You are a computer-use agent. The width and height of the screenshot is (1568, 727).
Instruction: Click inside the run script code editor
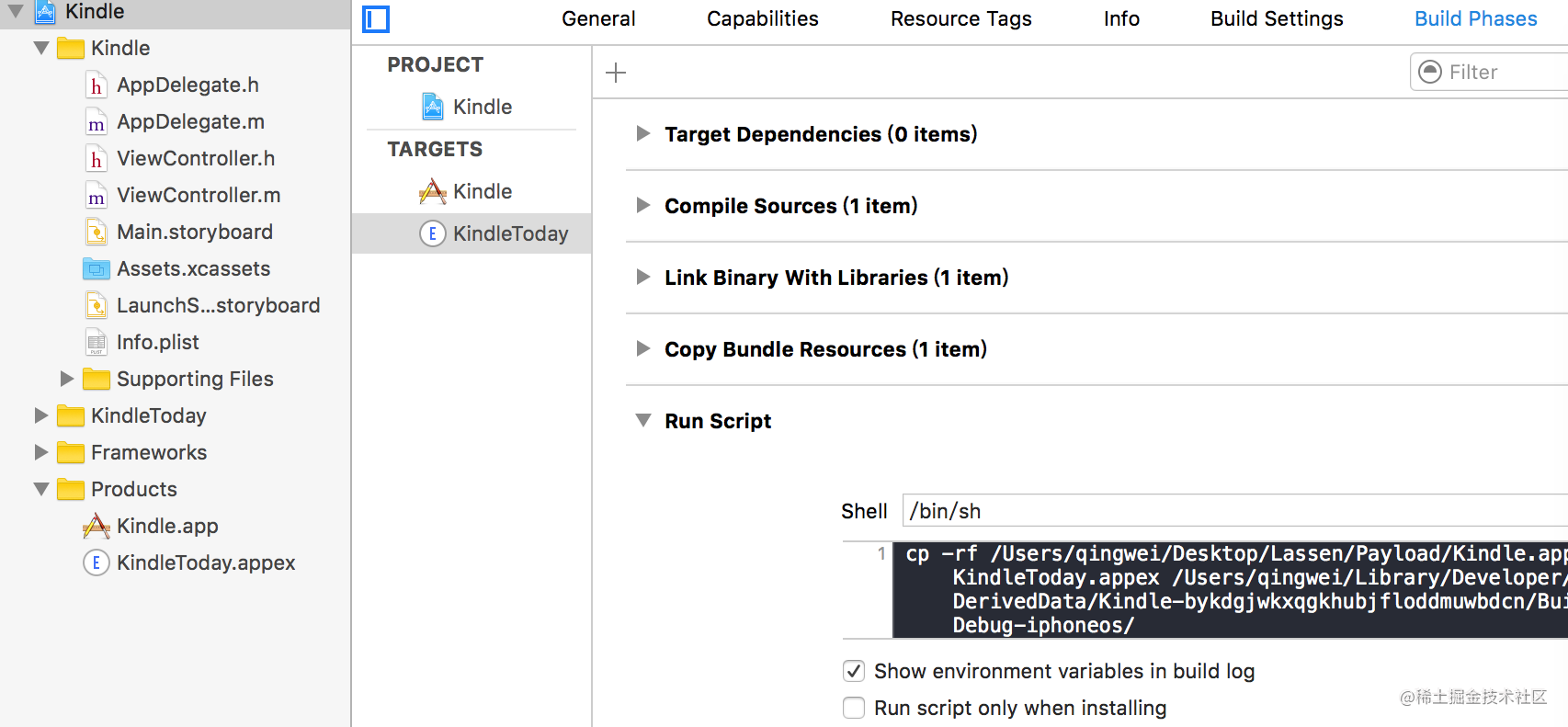pyautogui.click(x=1230, y=590)
